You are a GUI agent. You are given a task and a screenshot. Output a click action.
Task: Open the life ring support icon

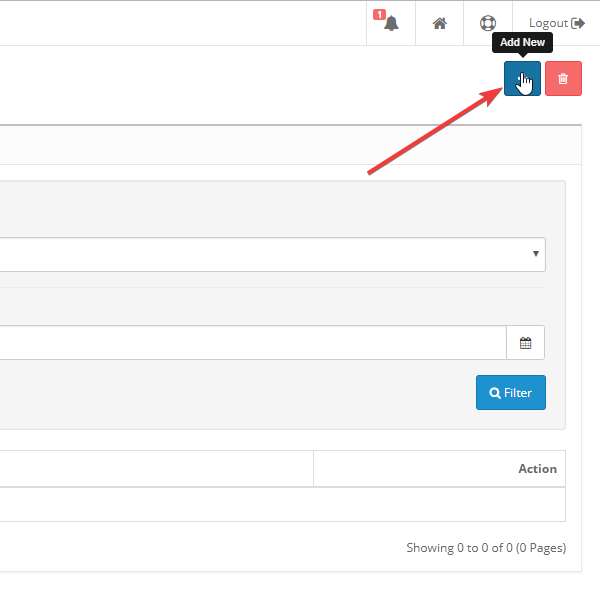[x=488, y=23]
